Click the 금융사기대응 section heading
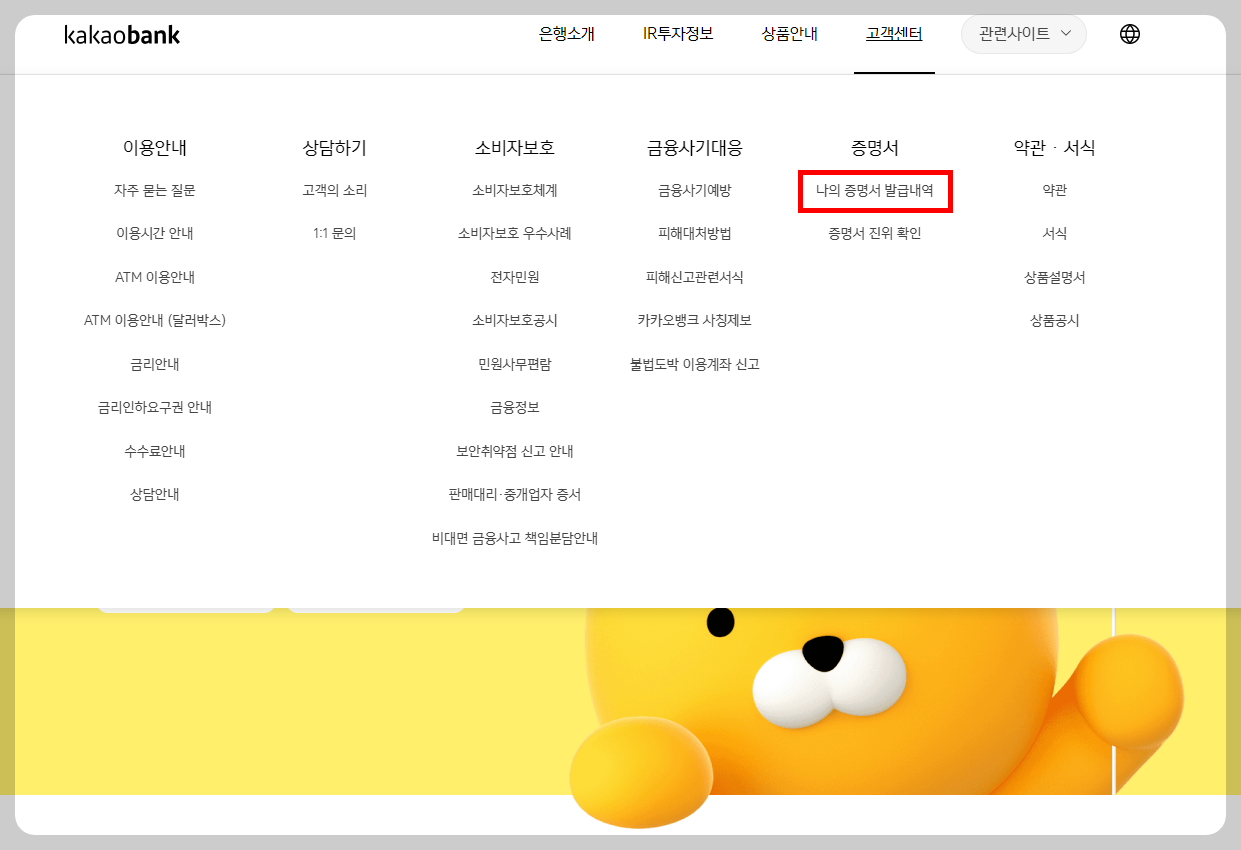The height and width of the screenshot is (850, 1241). (x=695, y=148)
